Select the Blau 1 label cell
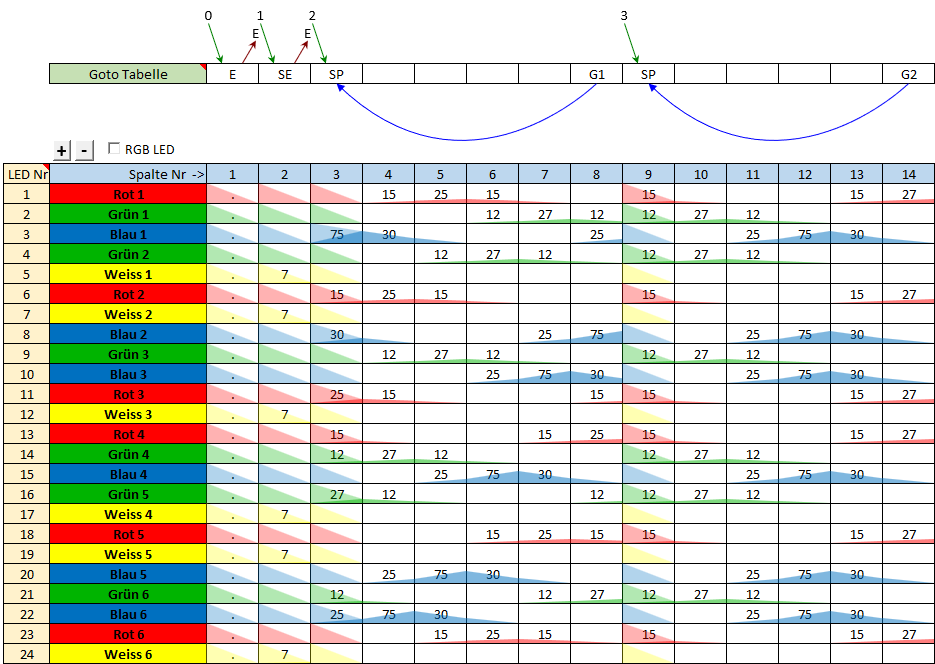Screen dimensions: 935x664 point(128,234)
